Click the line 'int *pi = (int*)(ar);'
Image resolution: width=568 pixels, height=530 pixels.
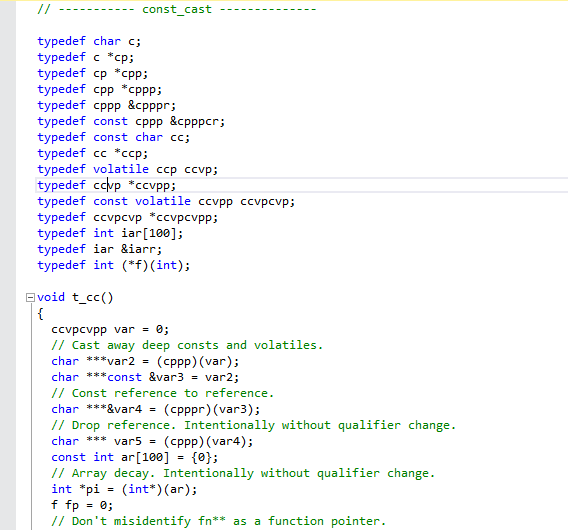124,489
